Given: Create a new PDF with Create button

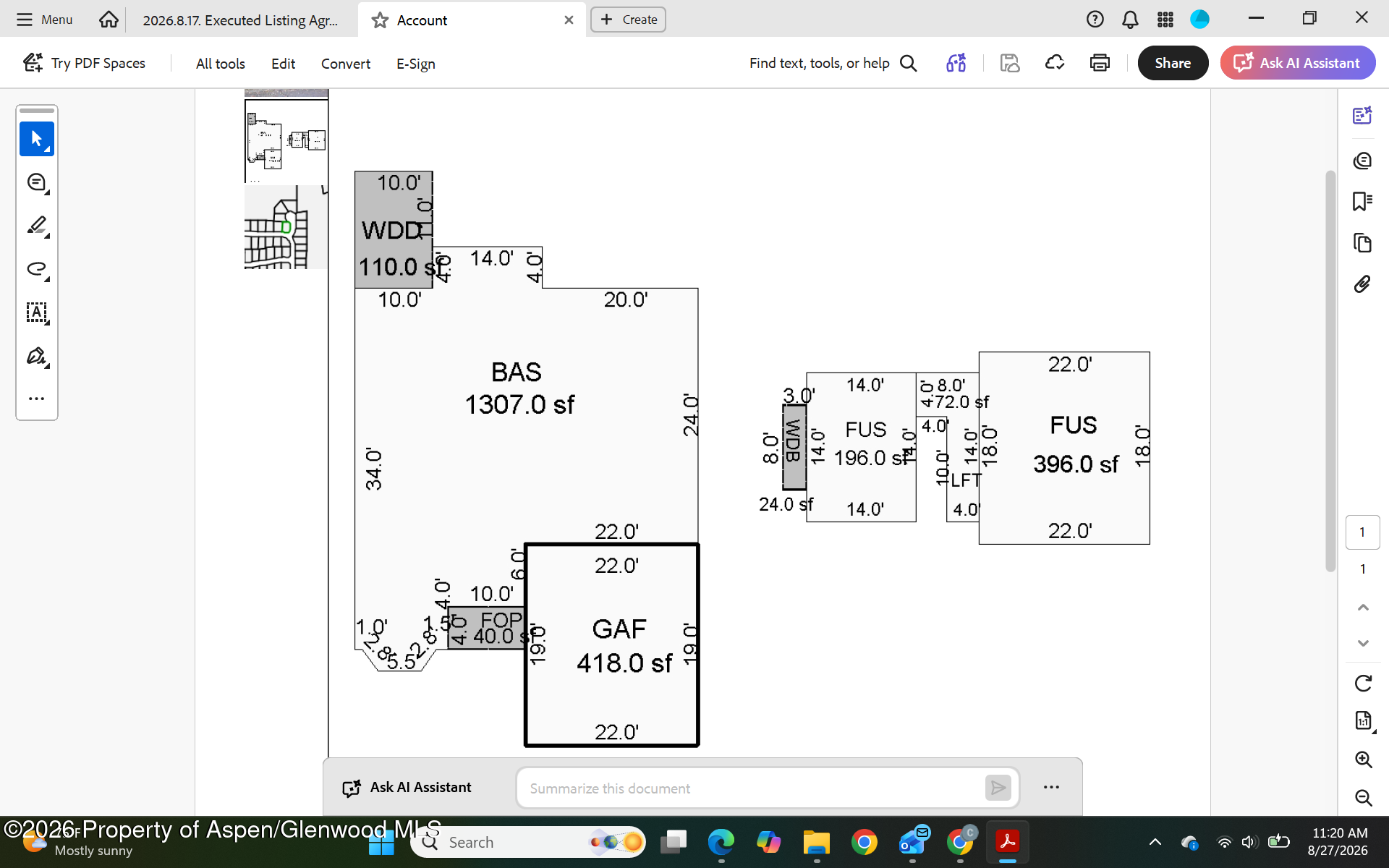Looking at the screenshot, I should point(628,20).
